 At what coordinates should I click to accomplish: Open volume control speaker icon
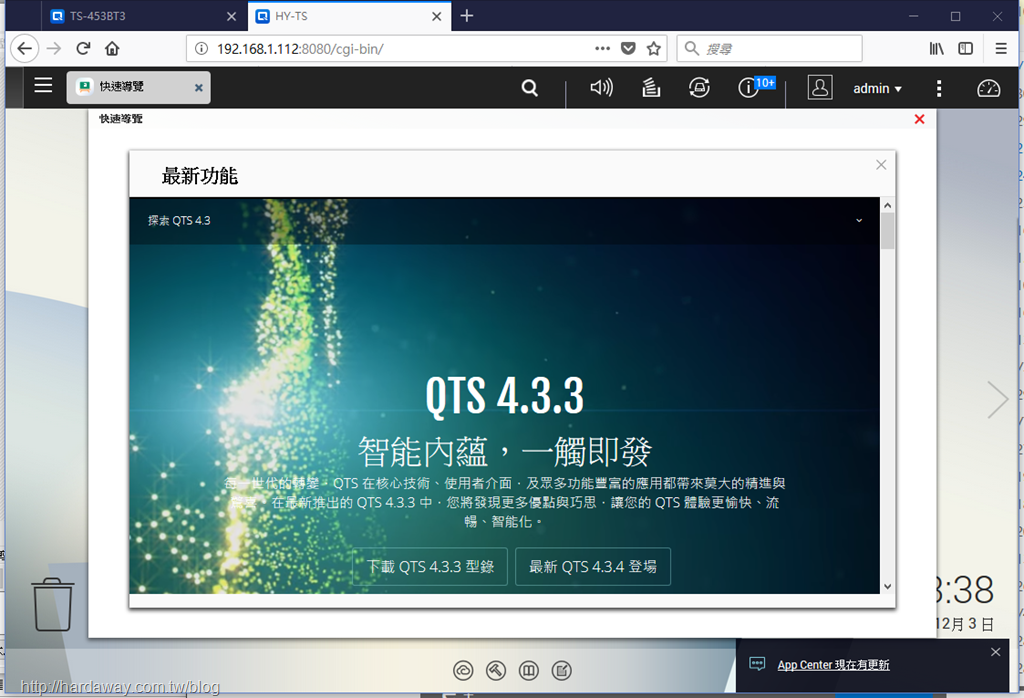coord(601,87)
